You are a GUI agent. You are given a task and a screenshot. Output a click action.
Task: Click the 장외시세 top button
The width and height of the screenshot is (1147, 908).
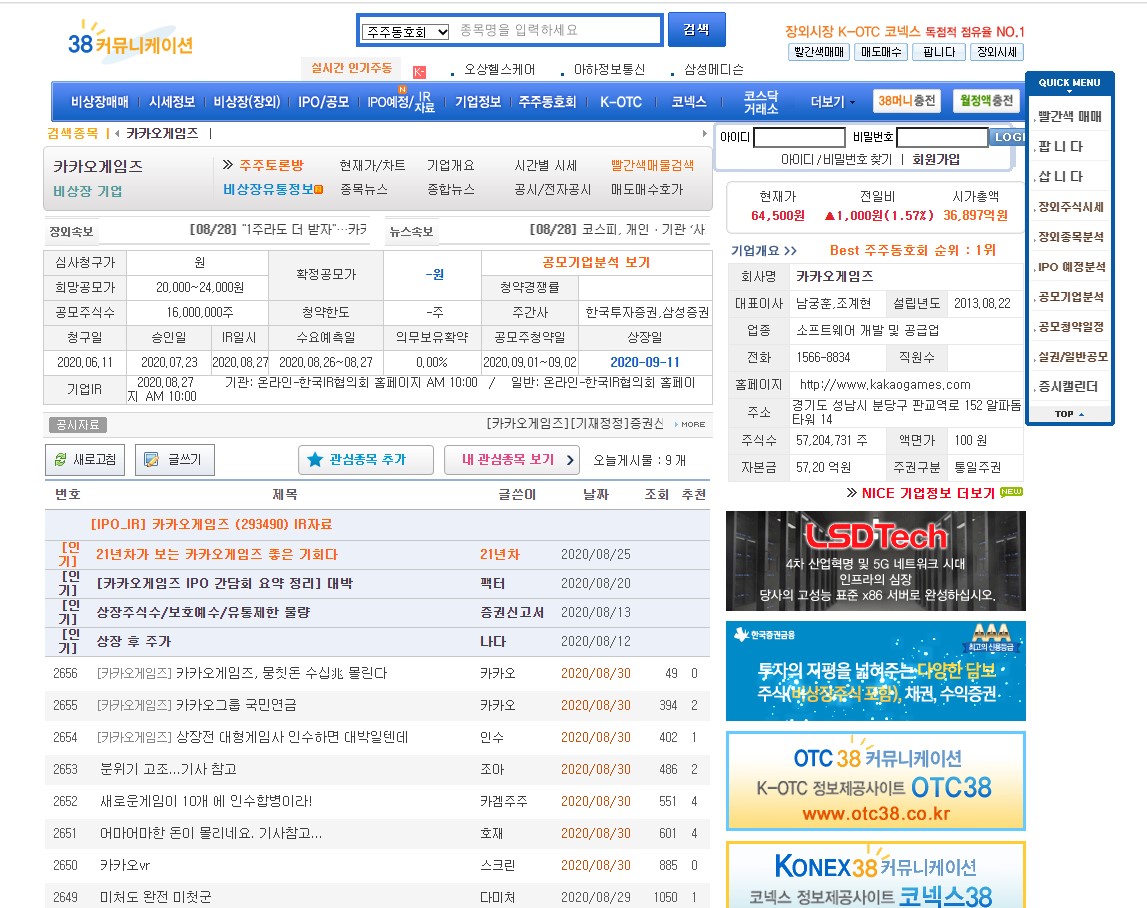(996, 52)
